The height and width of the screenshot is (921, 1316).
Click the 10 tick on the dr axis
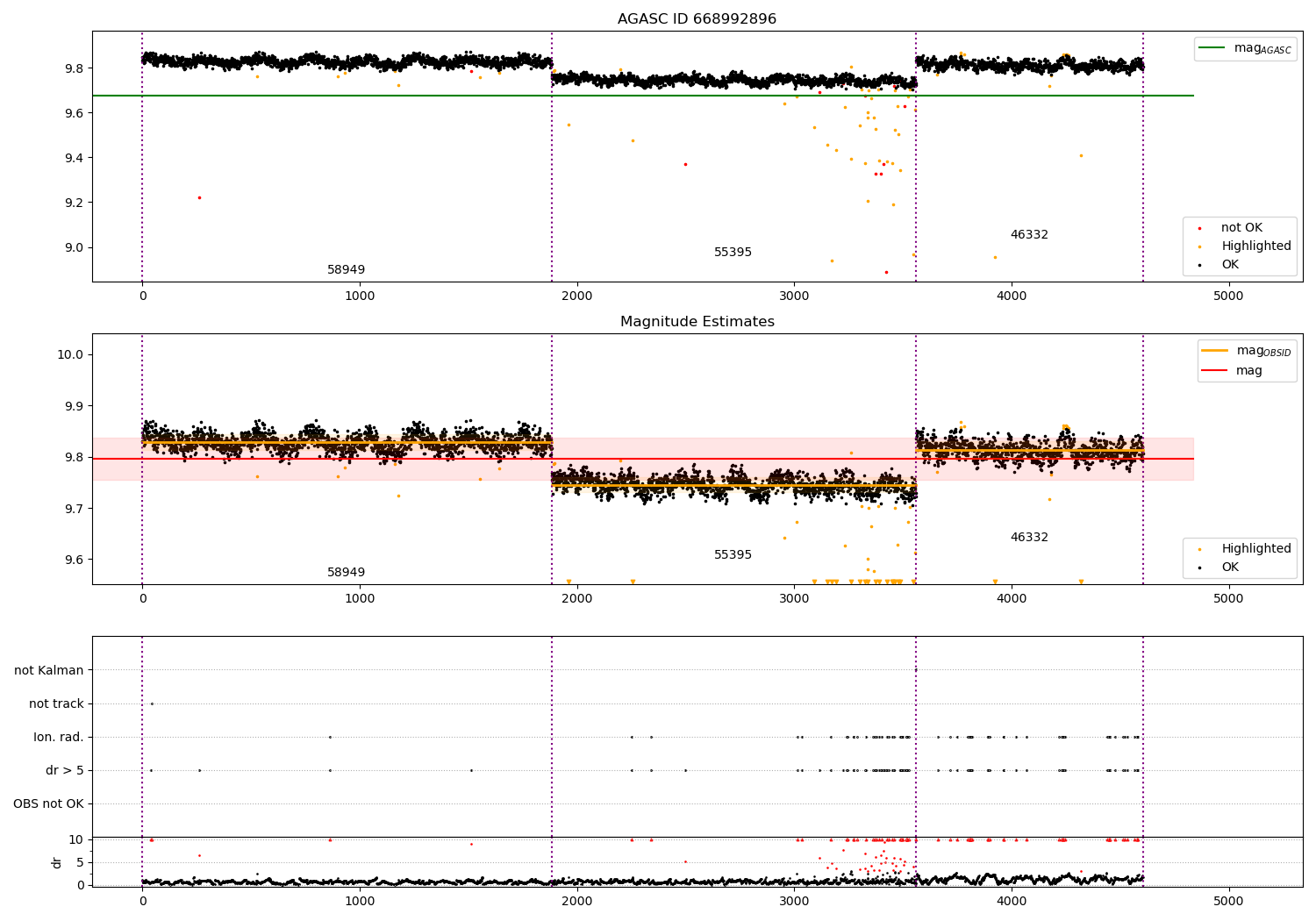76,840
